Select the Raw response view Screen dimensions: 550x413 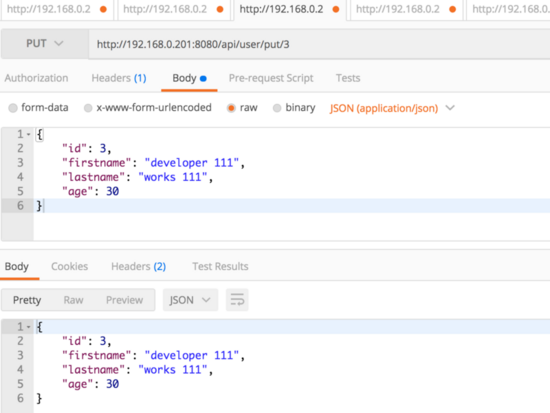pyautogui.click(x=73, y=300)
